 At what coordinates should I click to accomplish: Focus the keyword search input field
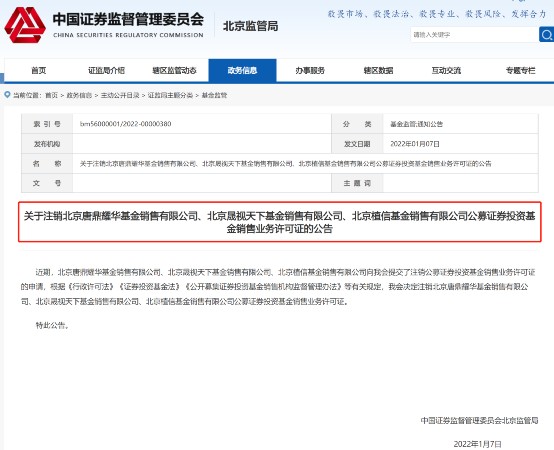click(474, 35)
